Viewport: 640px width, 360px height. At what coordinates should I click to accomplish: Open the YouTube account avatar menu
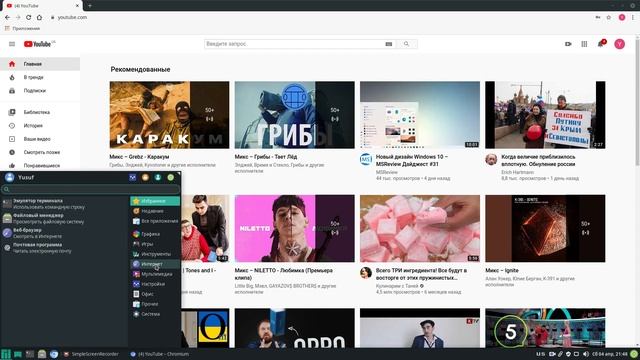619,44
